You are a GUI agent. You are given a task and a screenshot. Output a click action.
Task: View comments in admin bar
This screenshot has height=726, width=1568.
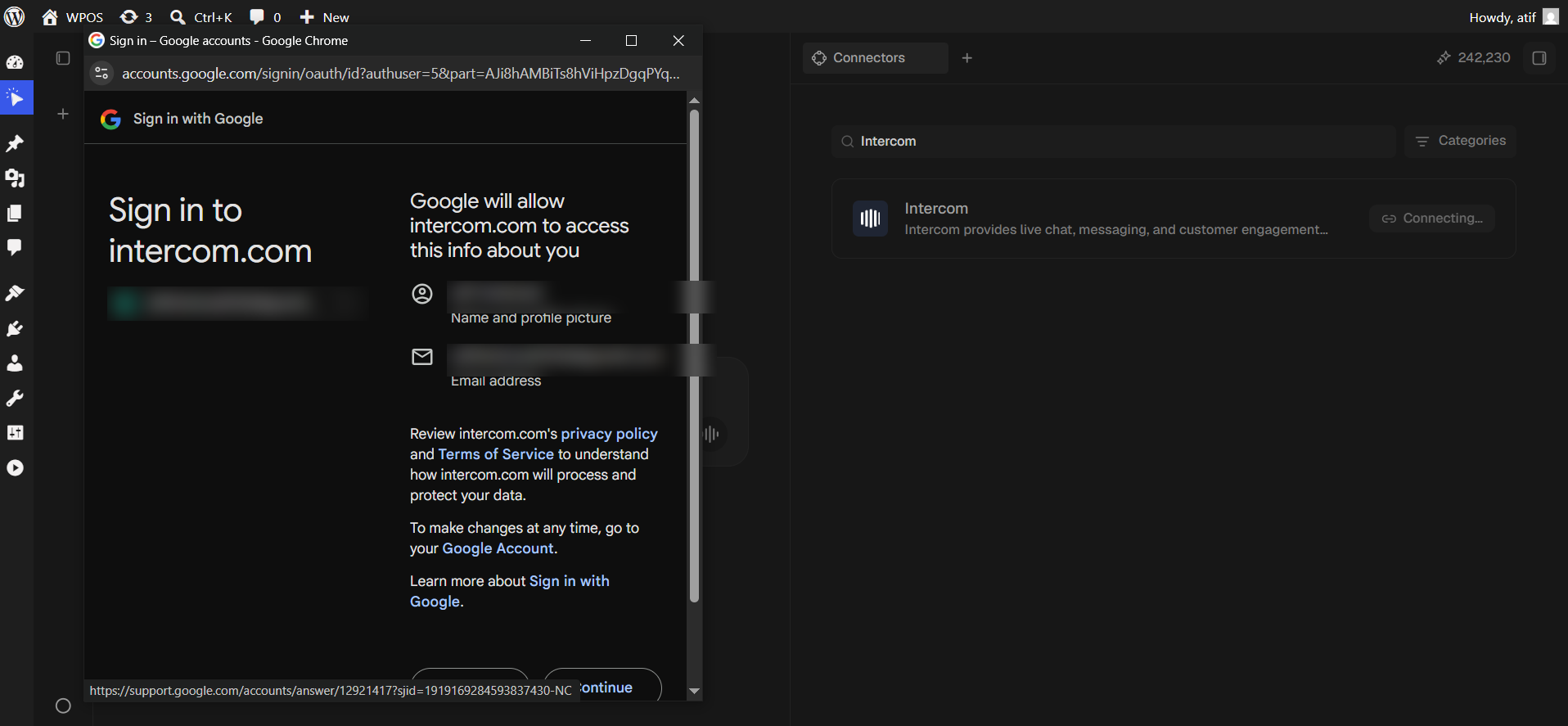point(265,17)
